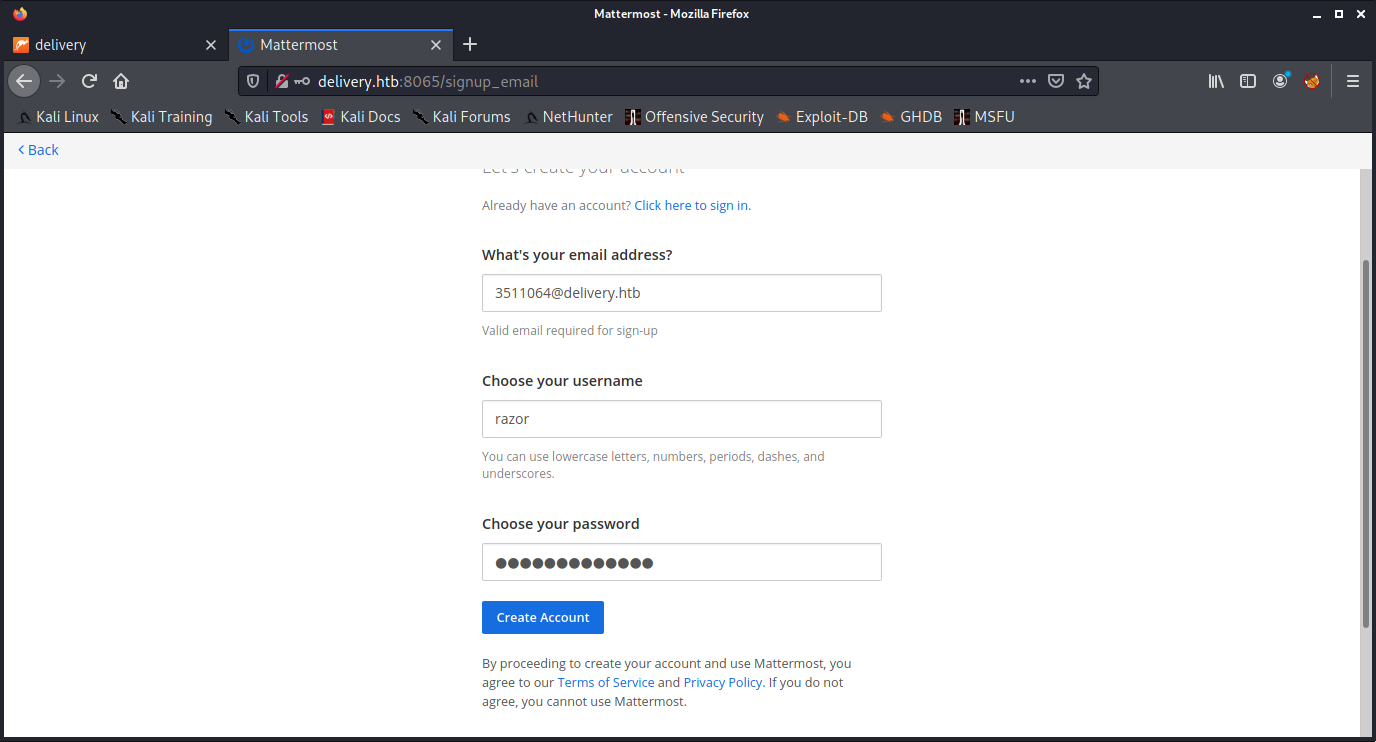This screenshot has width=1376, height=742.
Task: Open the Kali Tools bookmark
Action: click(266, 117)
